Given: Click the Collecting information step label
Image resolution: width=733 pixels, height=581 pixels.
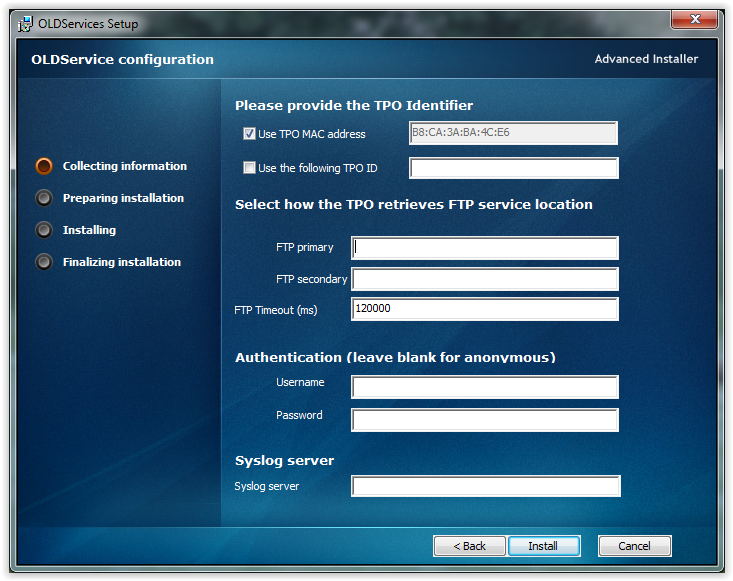Looking at the screenshot, I should tap(125, 166).
